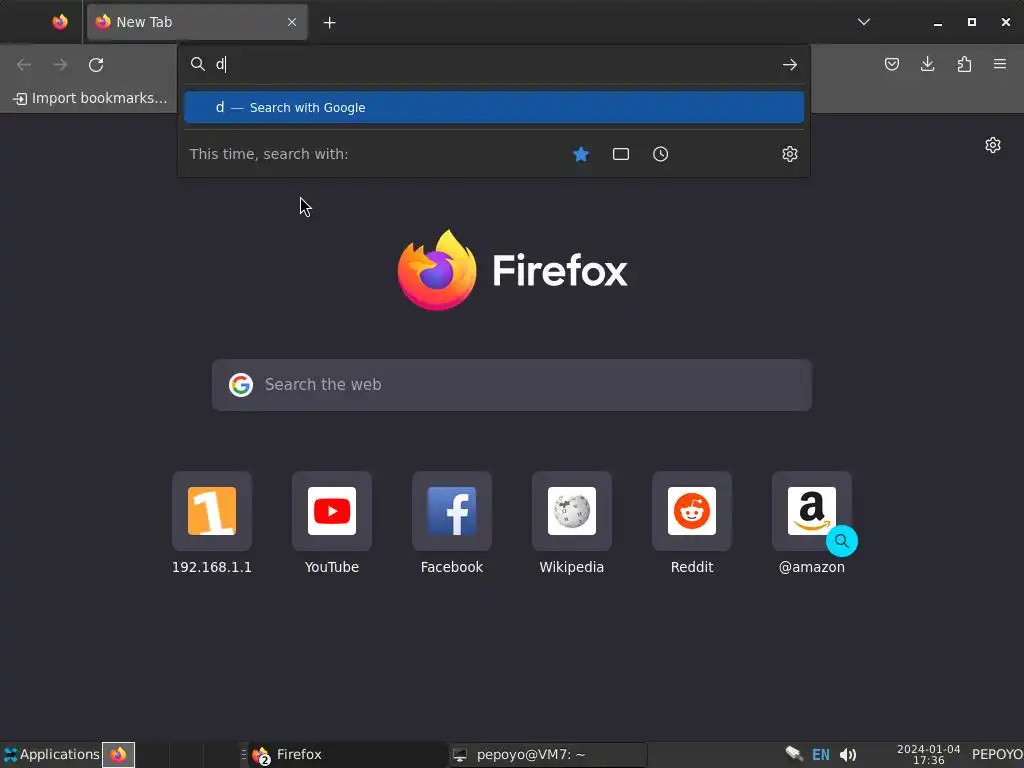
Task: Switch to pepoyo@VM7 terminal in taskbar
Action: click(x=549, y=755)
